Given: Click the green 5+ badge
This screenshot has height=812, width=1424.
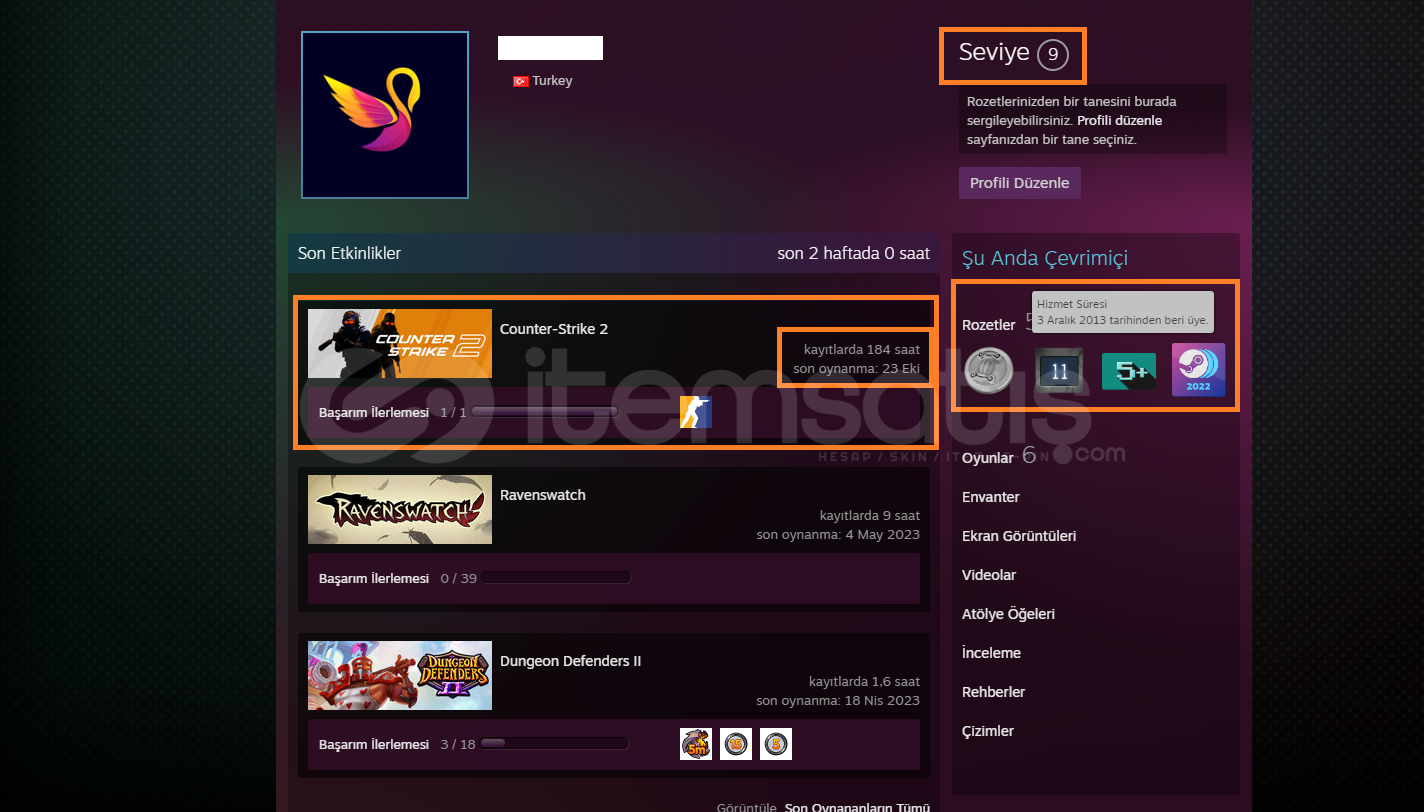Looking at the screenshot, I should 1128,371.
